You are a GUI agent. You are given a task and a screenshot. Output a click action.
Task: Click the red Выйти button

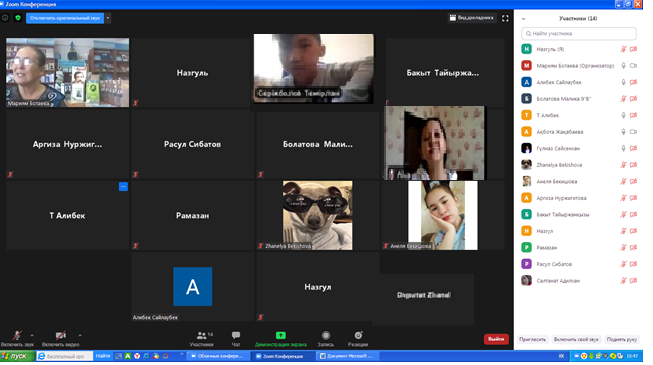click(496, 339)
